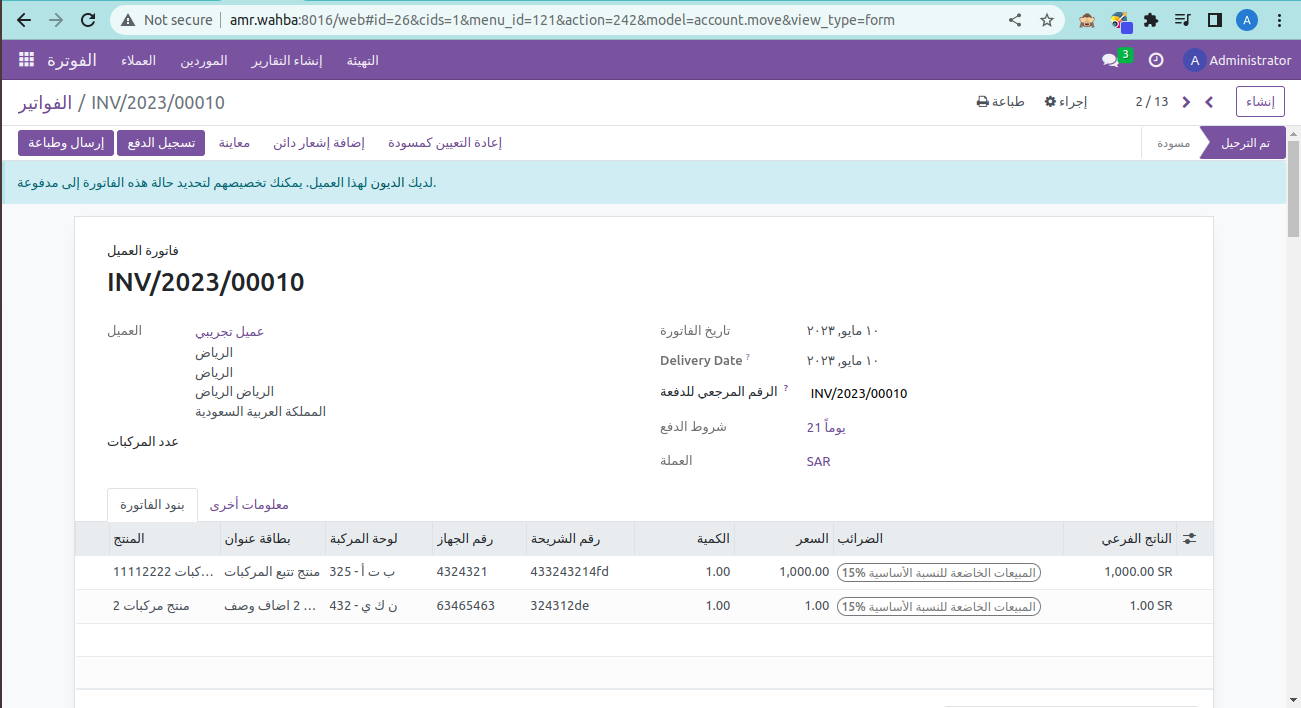Click إرسال وطباعة button
1301x708 pixels.
pos(66,143)
